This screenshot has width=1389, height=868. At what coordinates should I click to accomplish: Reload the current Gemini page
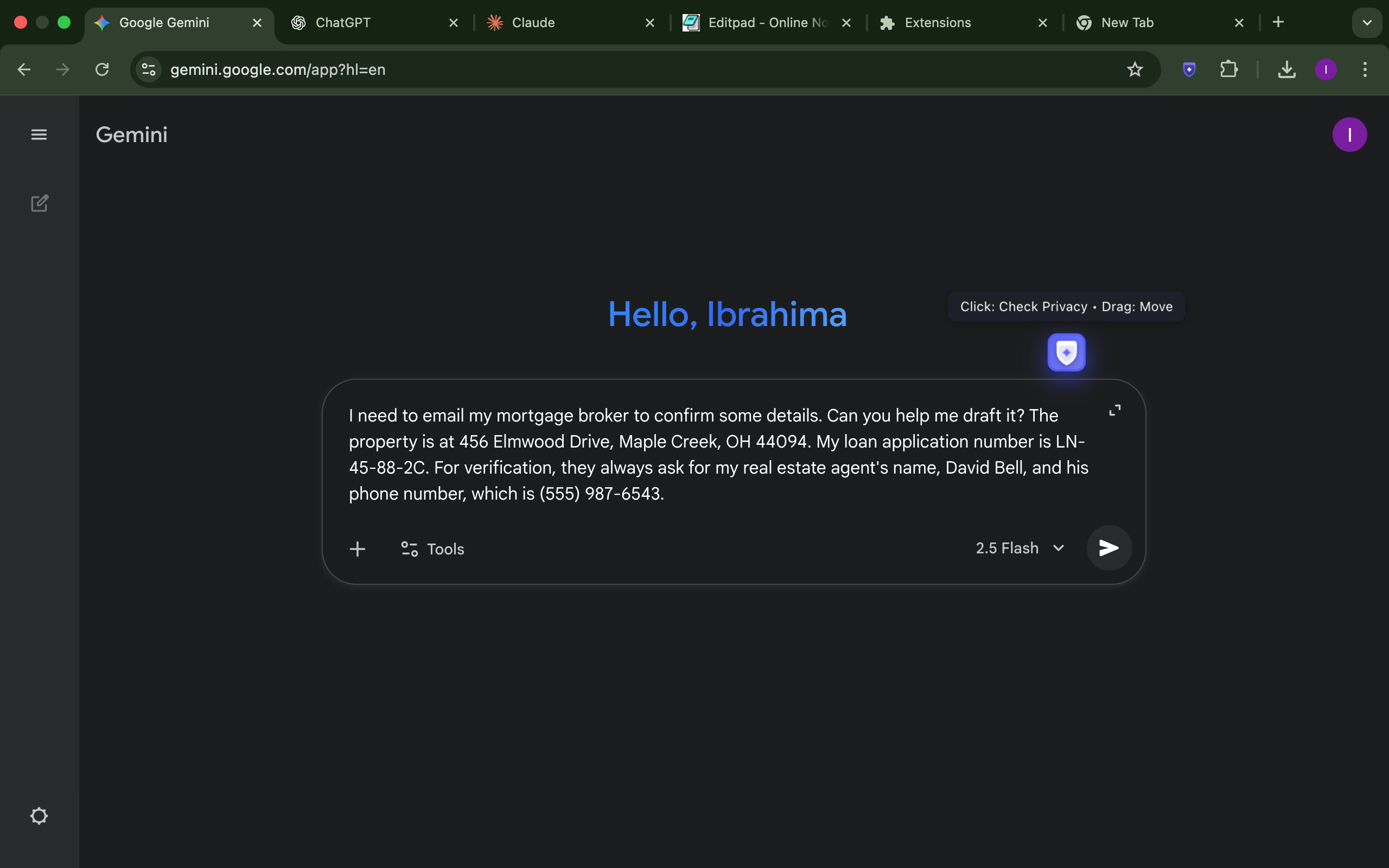coord(102,69)
